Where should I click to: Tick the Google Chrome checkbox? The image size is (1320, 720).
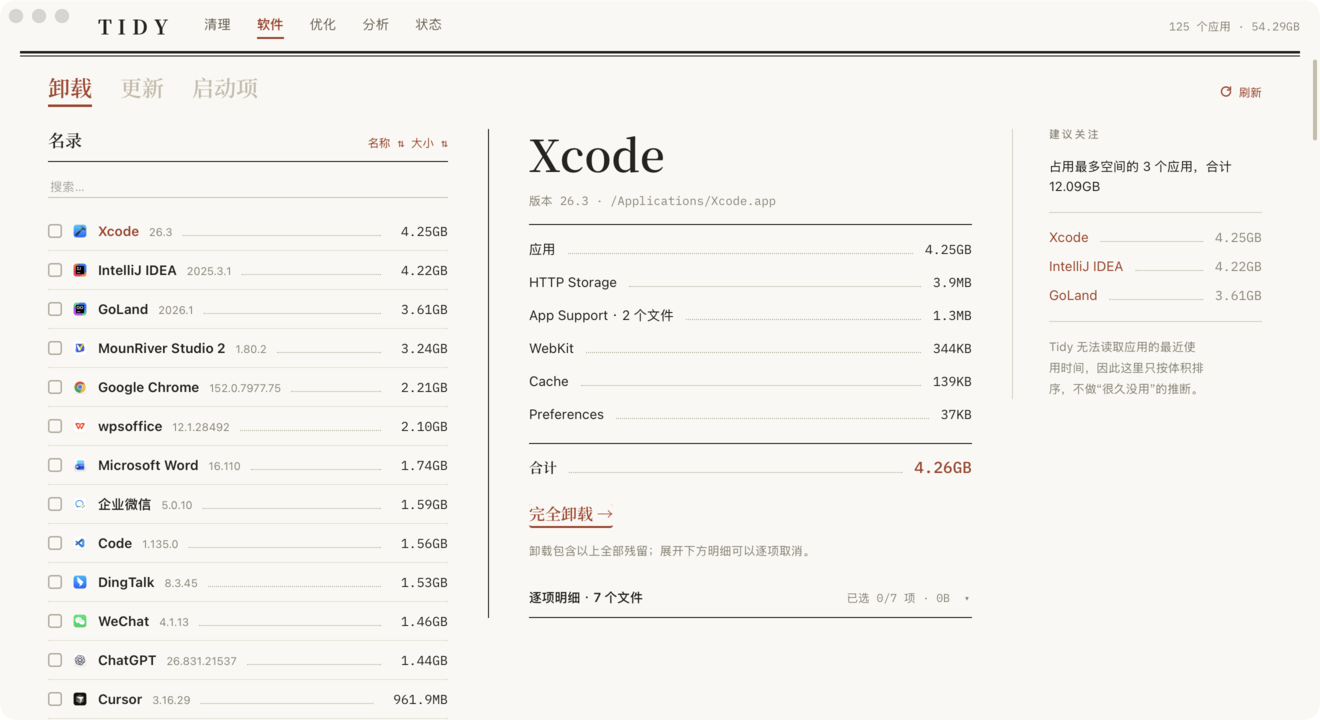[x=55, y=387]
